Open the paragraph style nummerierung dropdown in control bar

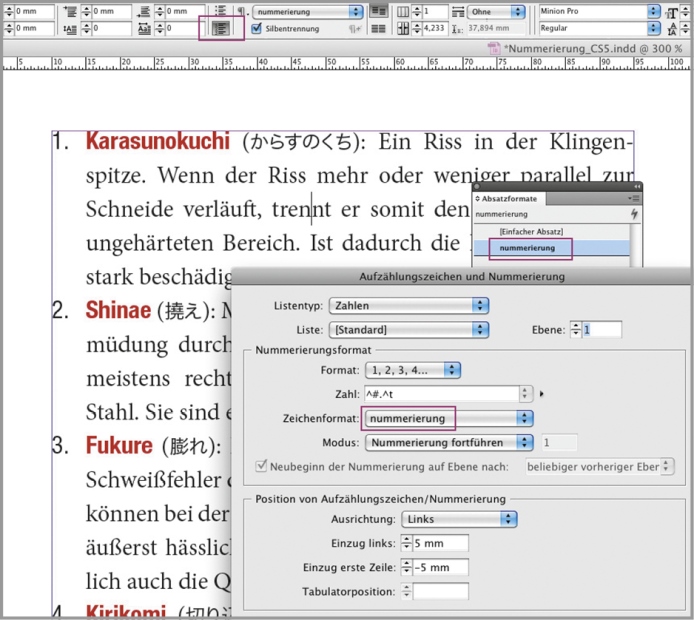coord(308,12)
